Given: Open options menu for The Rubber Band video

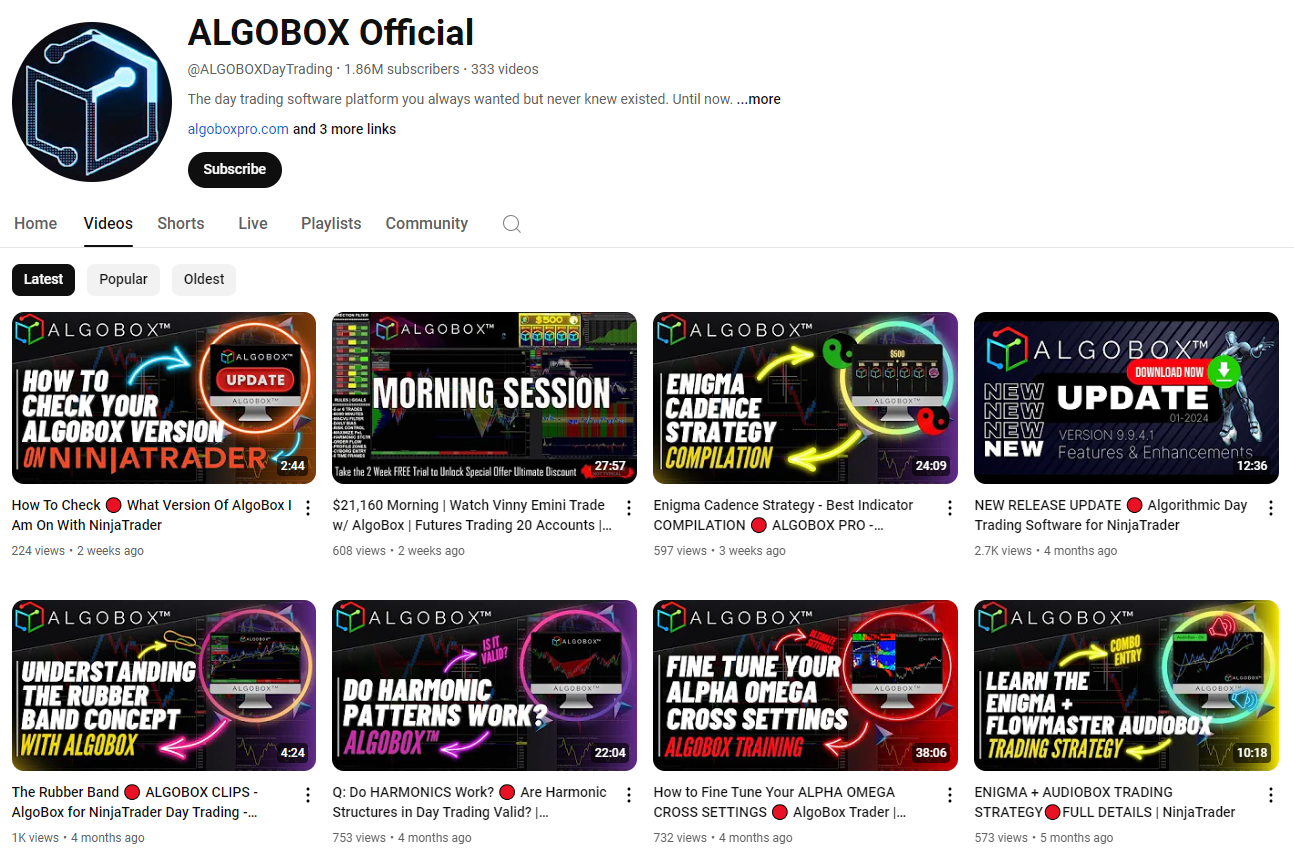Looking at the screenshot, I should pyautogui.click(x=308, y=795).
